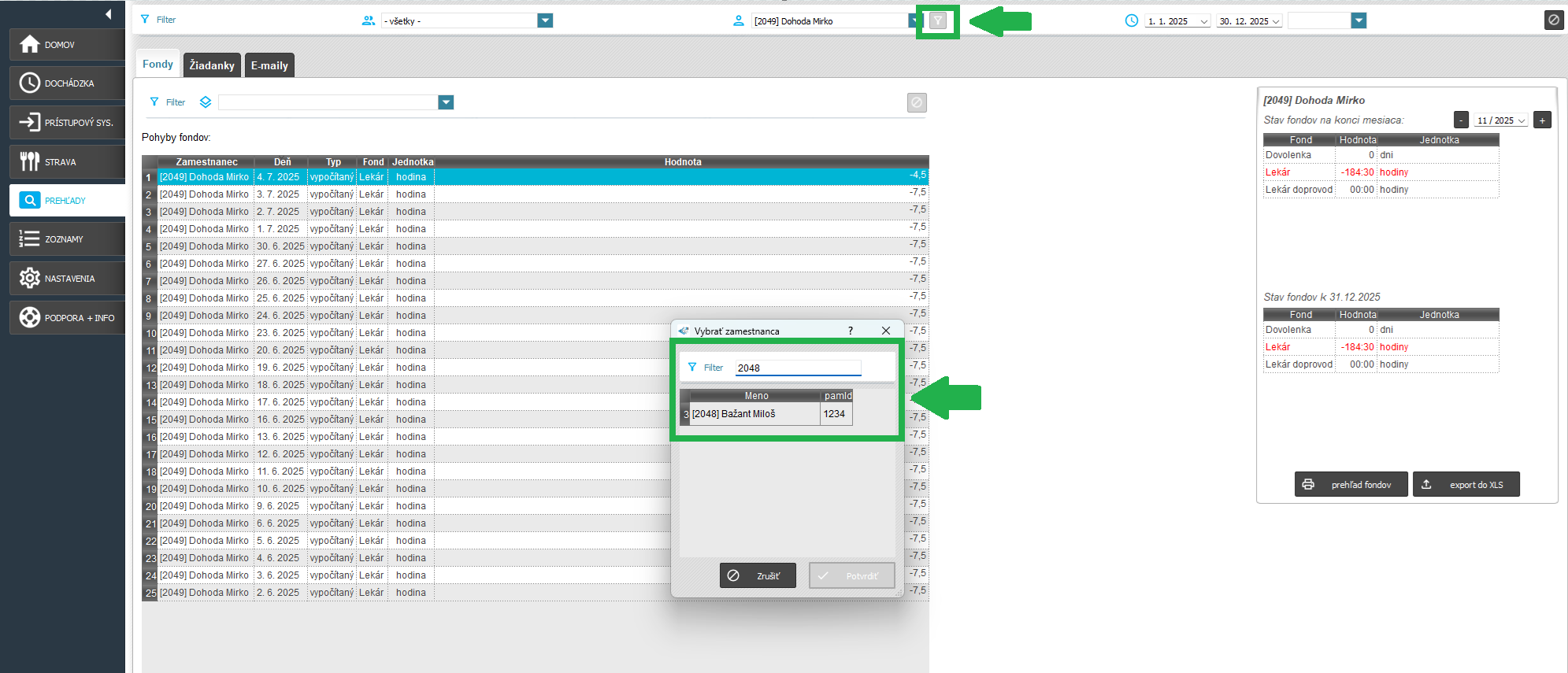
Task: Click the clear filter icon at top right
Action: tap(1553, 20)
